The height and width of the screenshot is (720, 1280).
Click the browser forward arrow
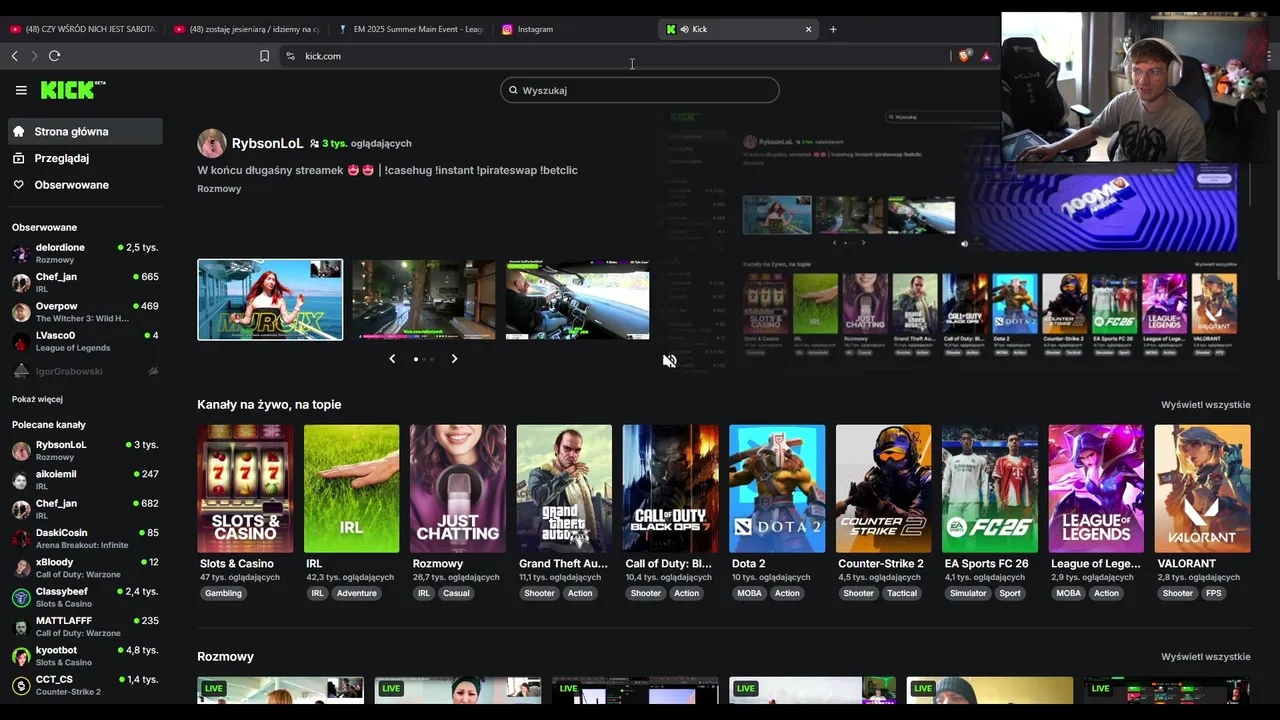(x=33, y=56)
